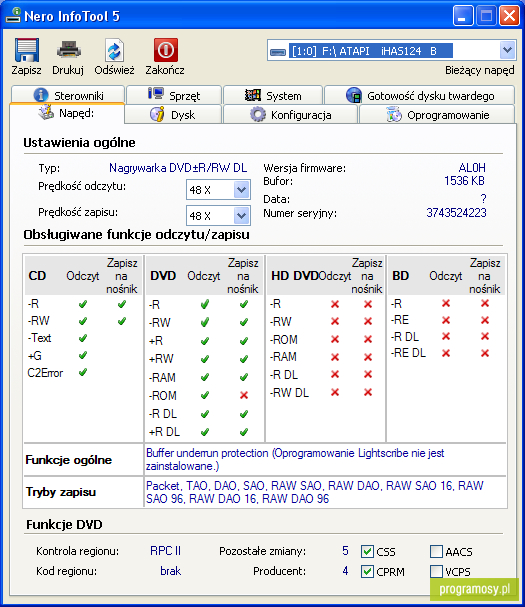The height and width of the screenshot is (607, 525).
Task: Switch to the Oprogramowanie tab
Action: [438, 114]
